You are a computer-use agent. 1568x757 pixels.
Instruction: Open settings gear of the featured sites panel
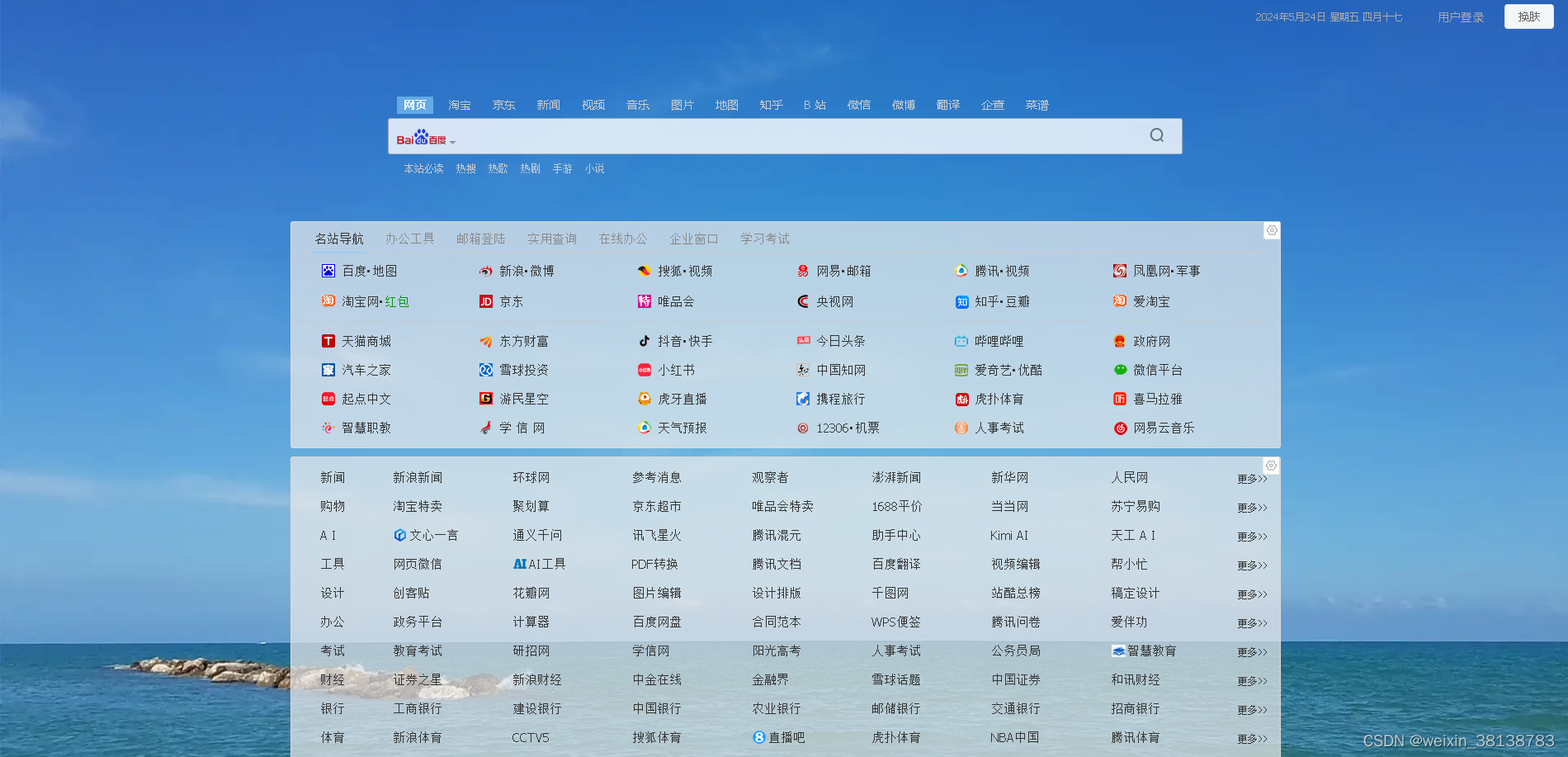pos(1272,230)
